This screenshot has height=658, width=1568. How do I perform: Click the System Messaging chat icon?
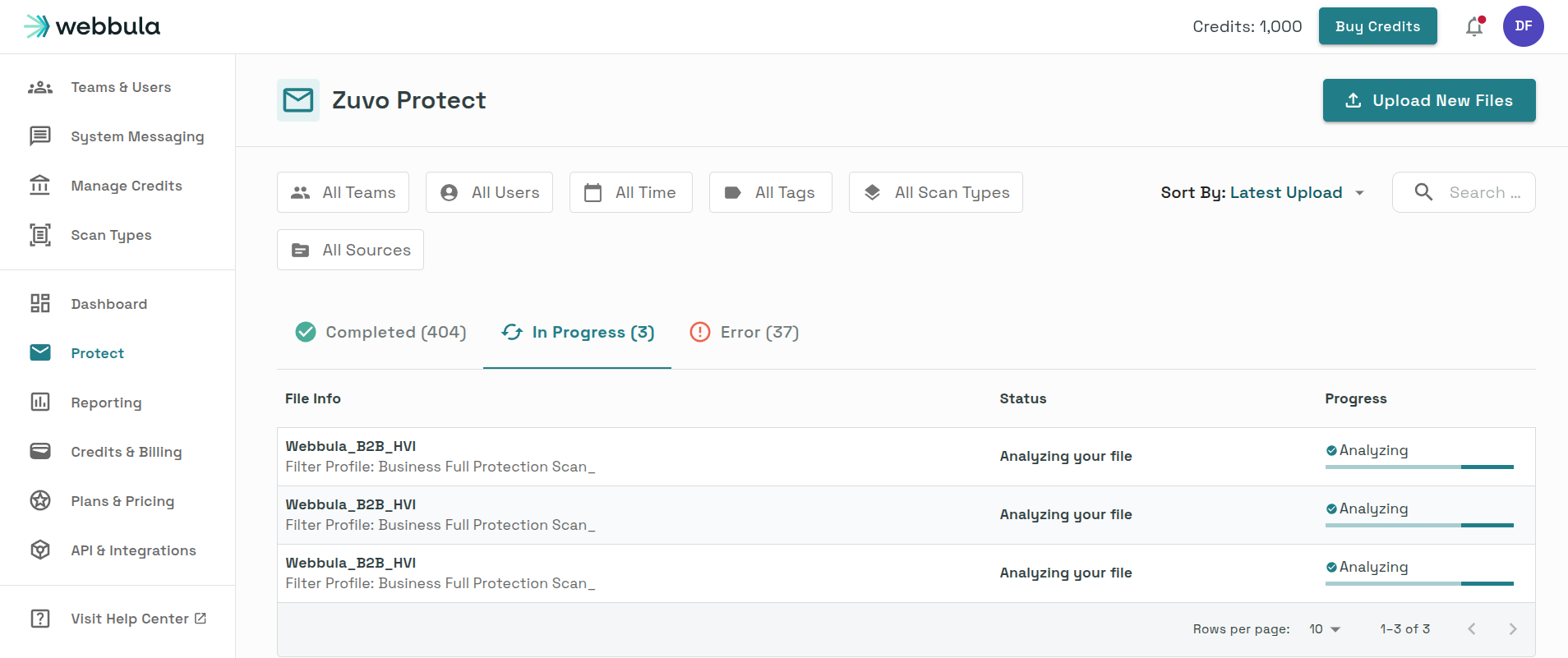[40, 136]
